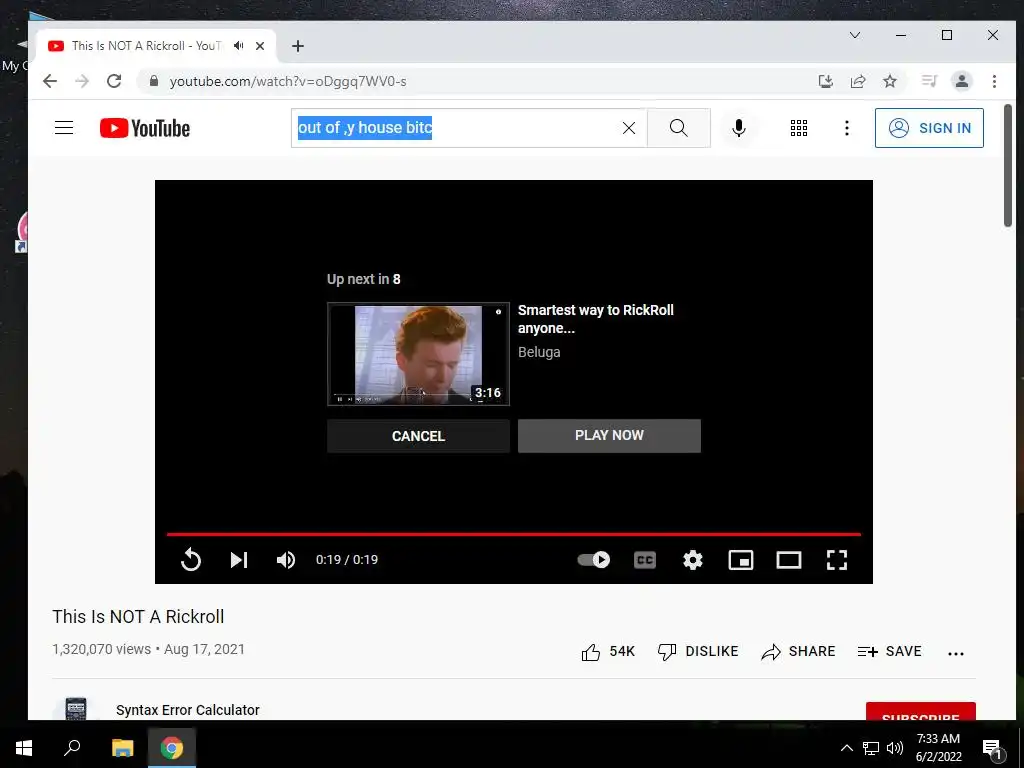Viewport: 1024px width, 768px height.
Task: Cancel the up next autoplay
Action: tap(418, 436)
